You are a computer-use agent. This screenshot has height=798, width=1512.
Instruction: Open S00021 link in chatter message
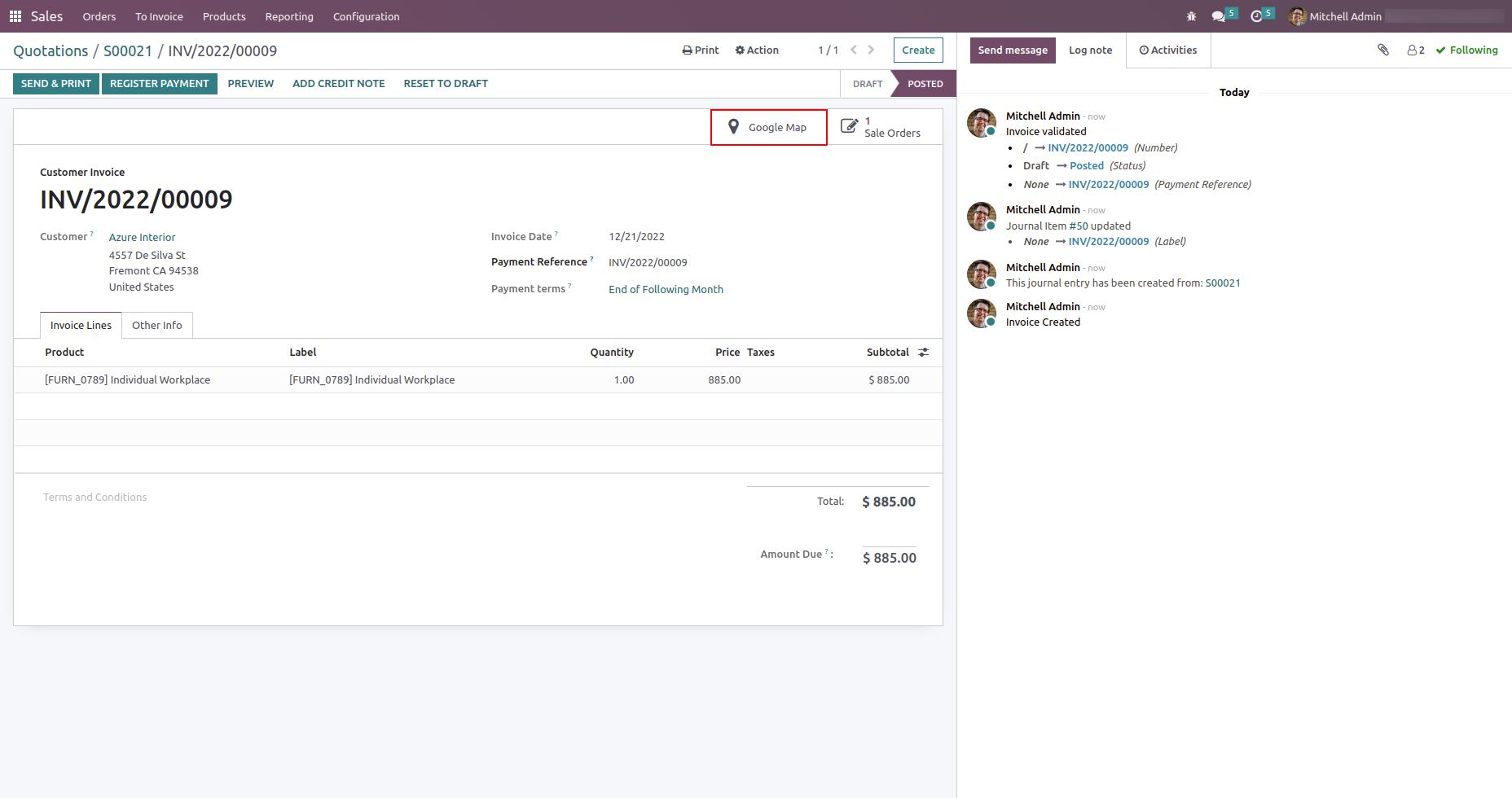point(1223,283)
